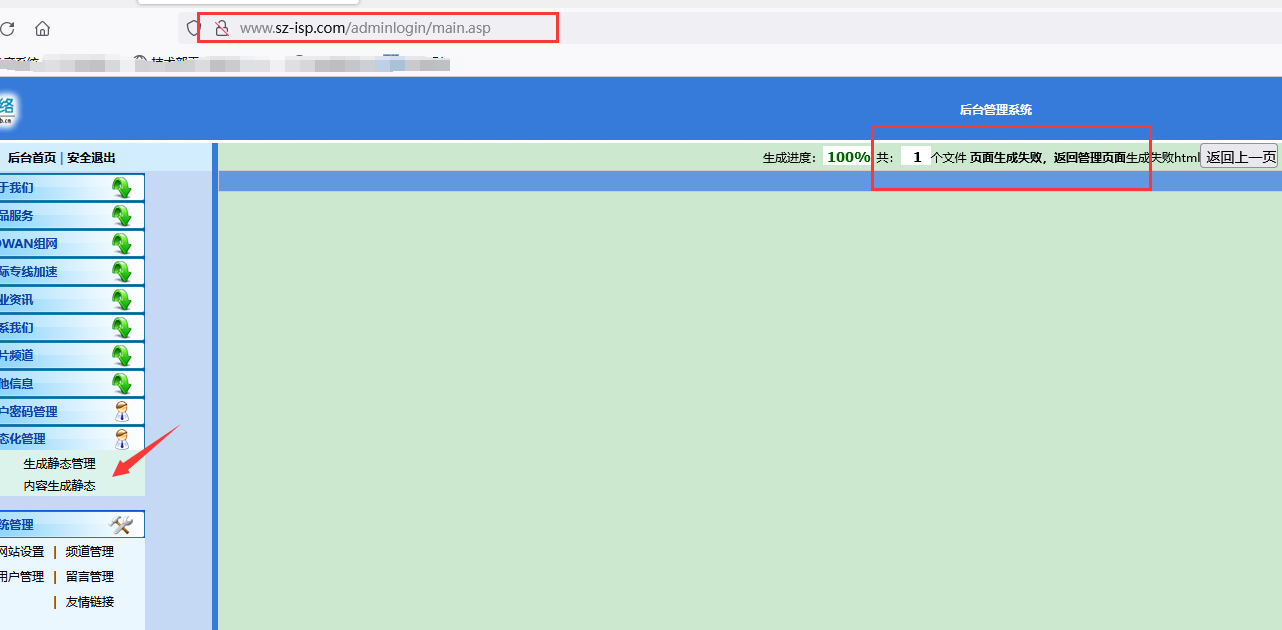Expand the 关于我们 section with green arrow
The image size is (1282, 630).
(121, 188)
